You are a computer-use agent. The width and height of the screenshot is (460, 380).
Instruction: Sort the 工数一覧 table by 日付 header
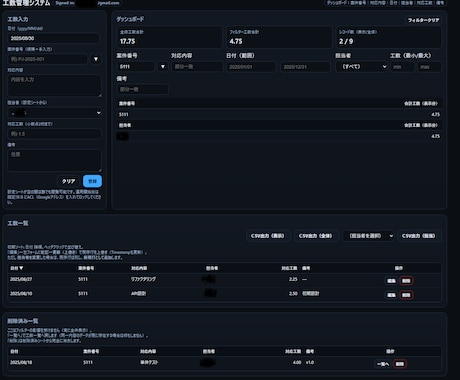point(17,268)
